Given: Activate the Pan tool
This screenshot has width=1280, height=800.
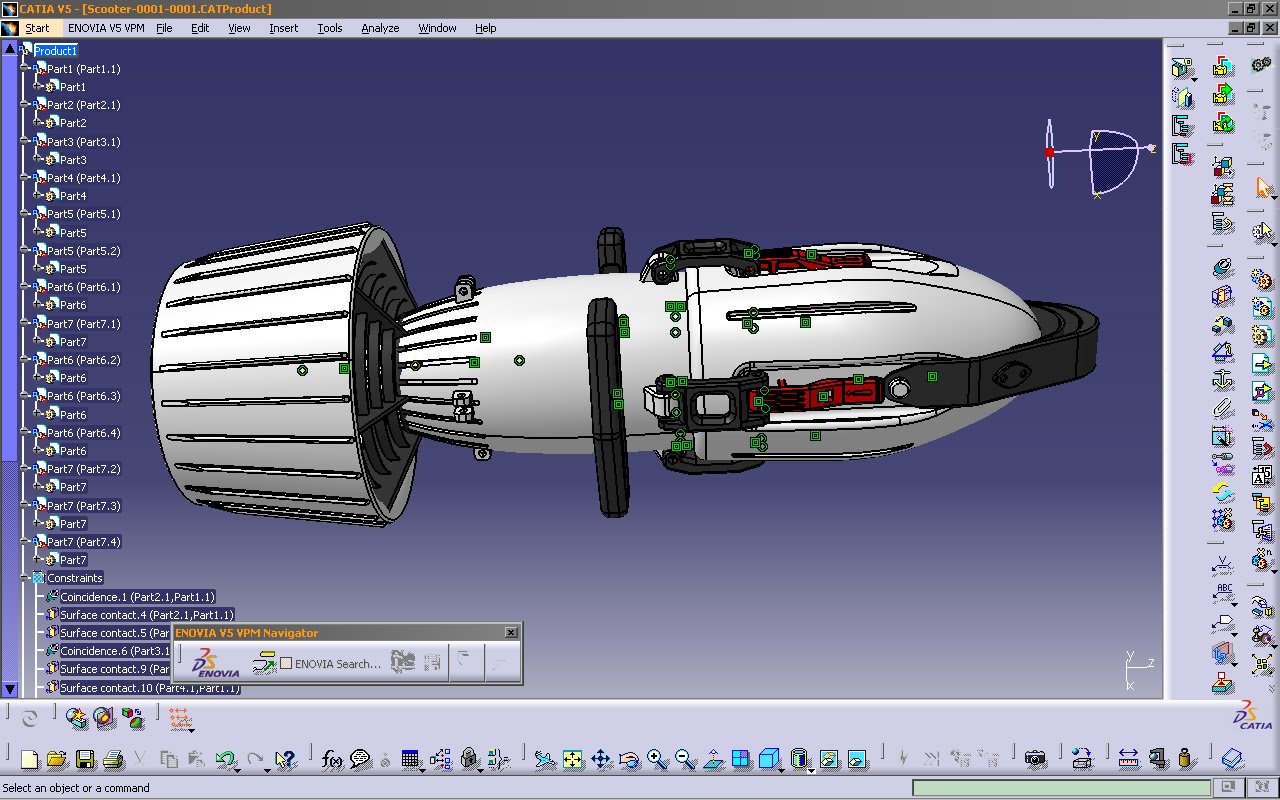Looking at the screenshot, I should (x=601, y=757).
